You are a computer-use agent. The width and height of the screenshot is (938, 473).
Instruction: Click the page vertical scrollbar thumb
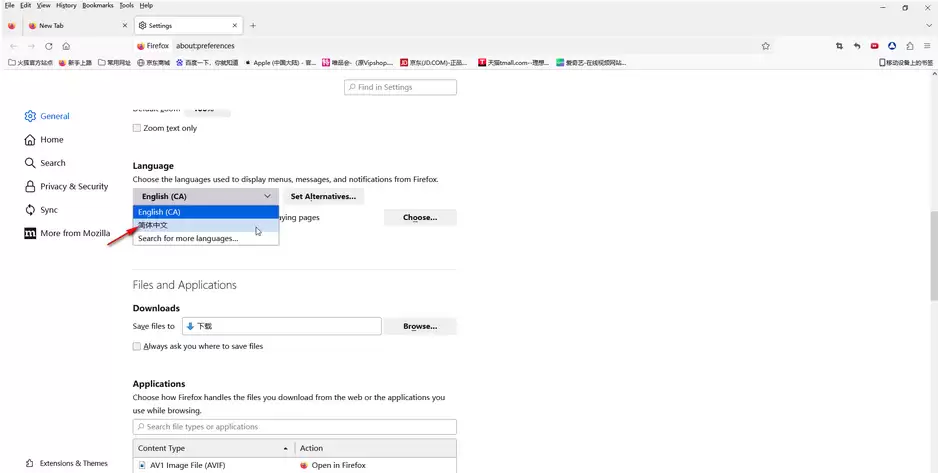coord(934,255)
